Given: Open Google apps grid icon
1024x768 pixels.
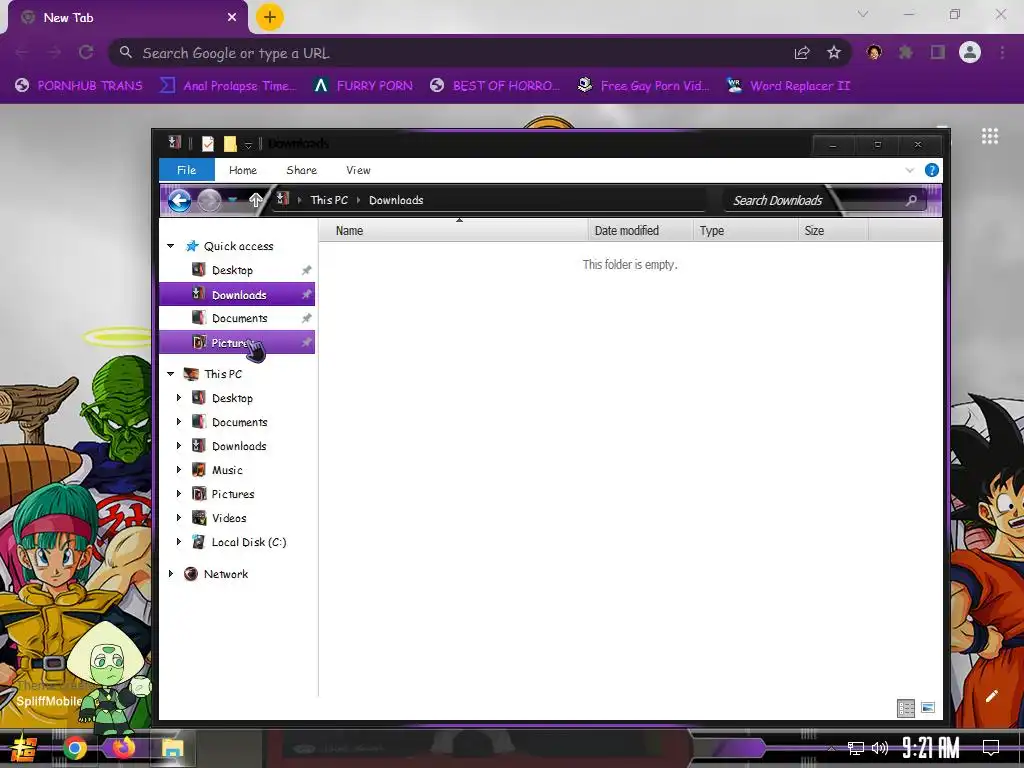Looking at the screenshot, I should click(x=990, y=136).
